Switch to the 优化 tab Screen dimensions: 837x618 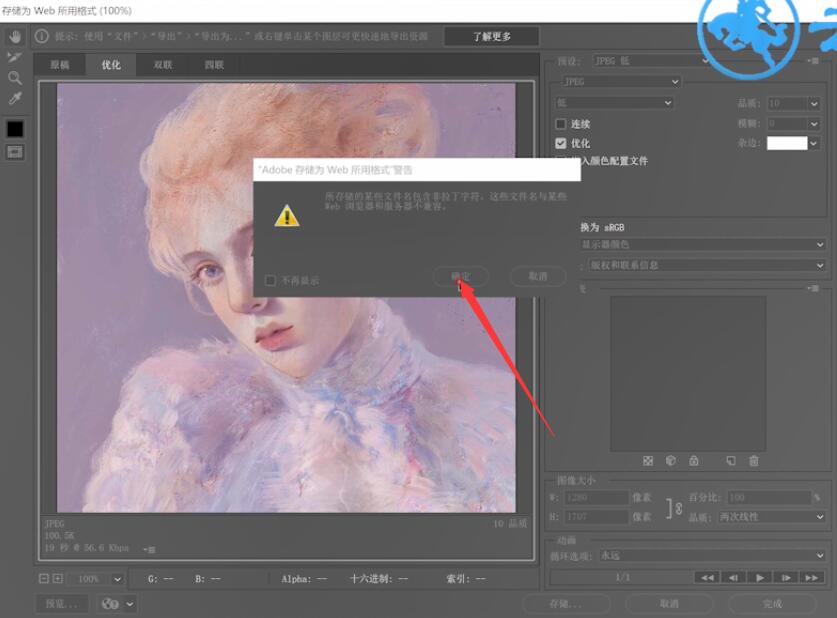tap(111, 65)
